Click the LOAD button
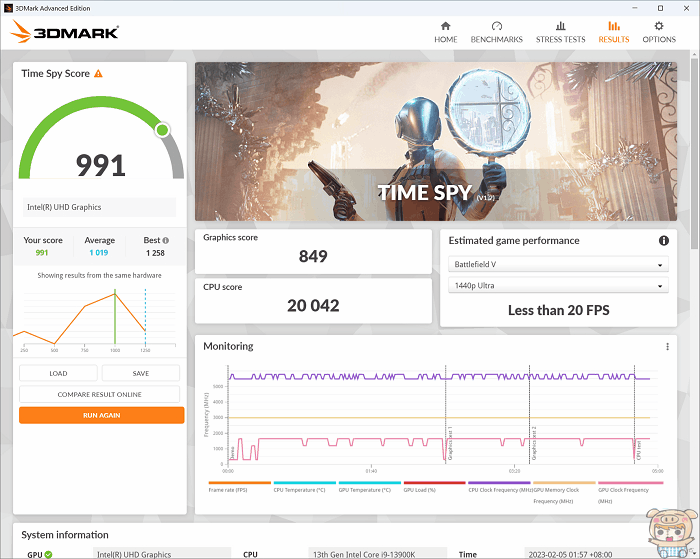This screenshot has width=700, height=559. coord(58,373)
